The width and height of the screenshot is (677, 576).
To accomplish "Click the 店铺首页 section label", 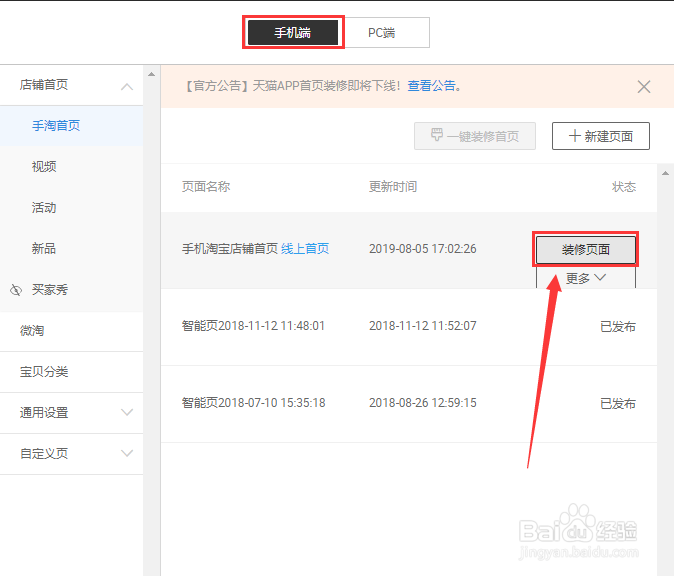I will (x=44, y=85).
